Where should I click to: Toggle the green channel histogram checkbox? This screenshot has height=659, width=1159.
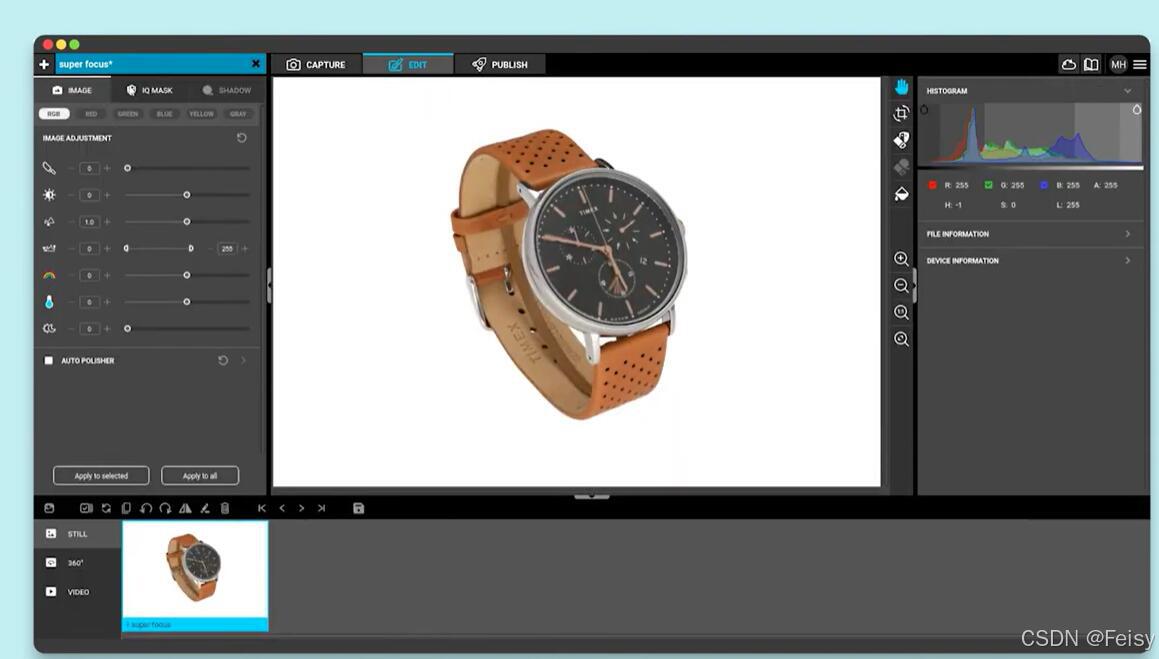988,185
